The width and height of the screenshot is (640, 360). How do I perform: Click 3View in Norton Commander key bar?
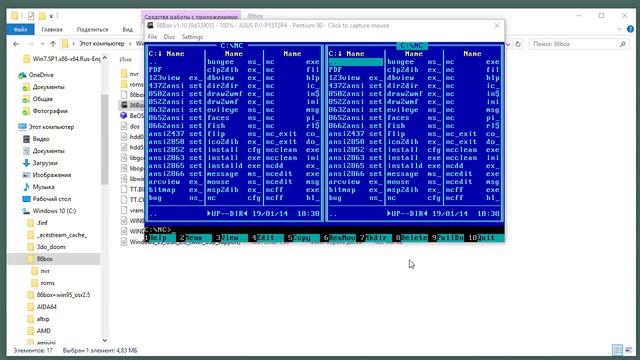coord(231,238)
